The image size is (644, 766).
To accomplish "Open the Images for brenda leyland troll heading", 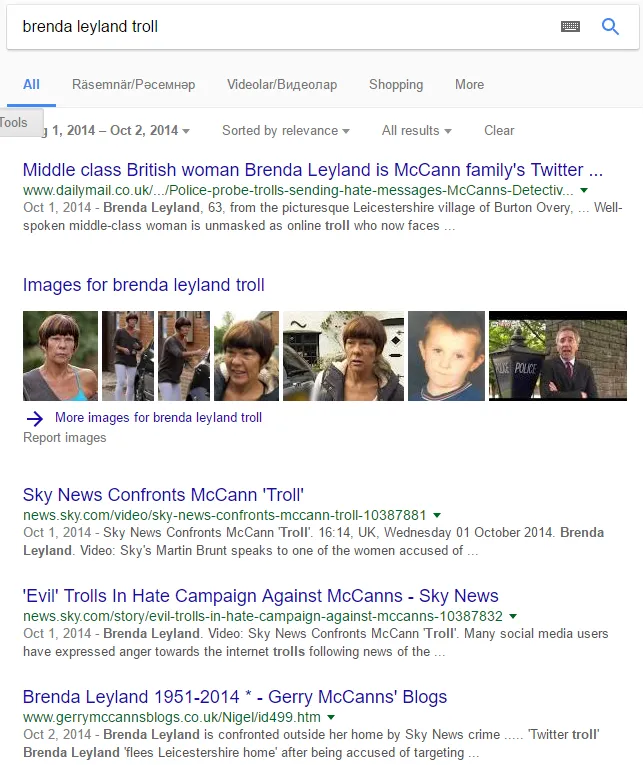I will tap(144, 285).
